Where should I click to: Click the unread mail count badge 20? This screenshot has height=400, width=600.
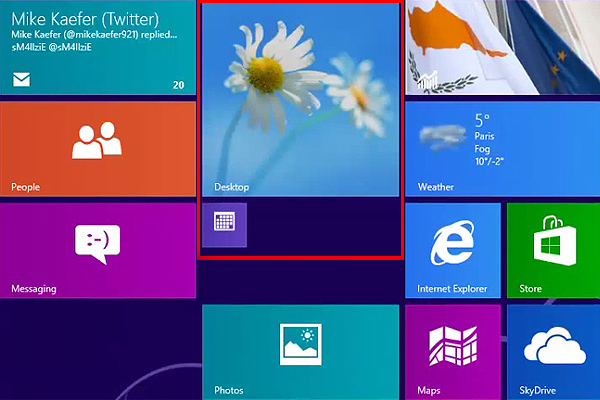tap(178, 85)
